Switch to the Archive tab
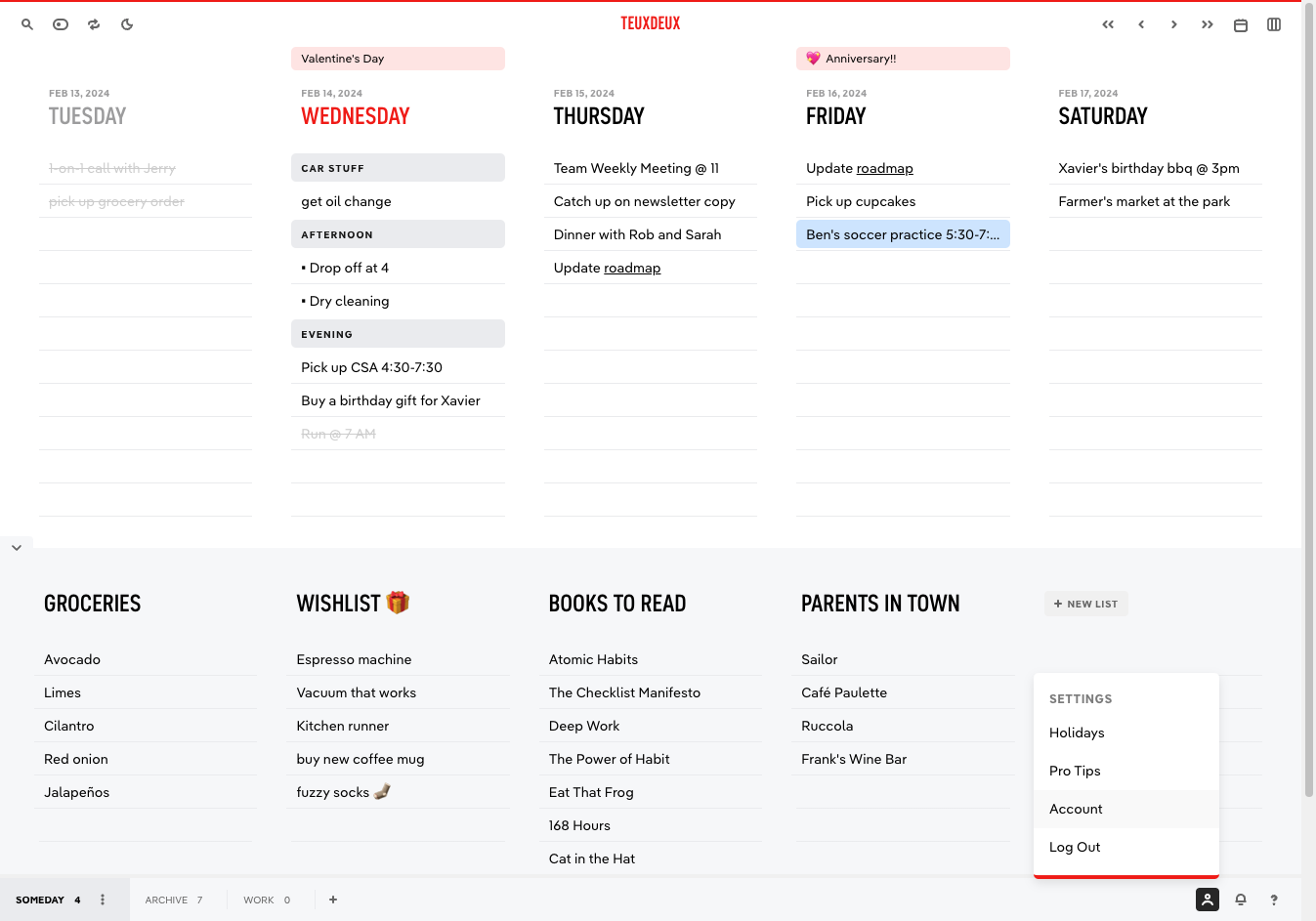The image size is (1316, 921). click(x=174, y=900)
